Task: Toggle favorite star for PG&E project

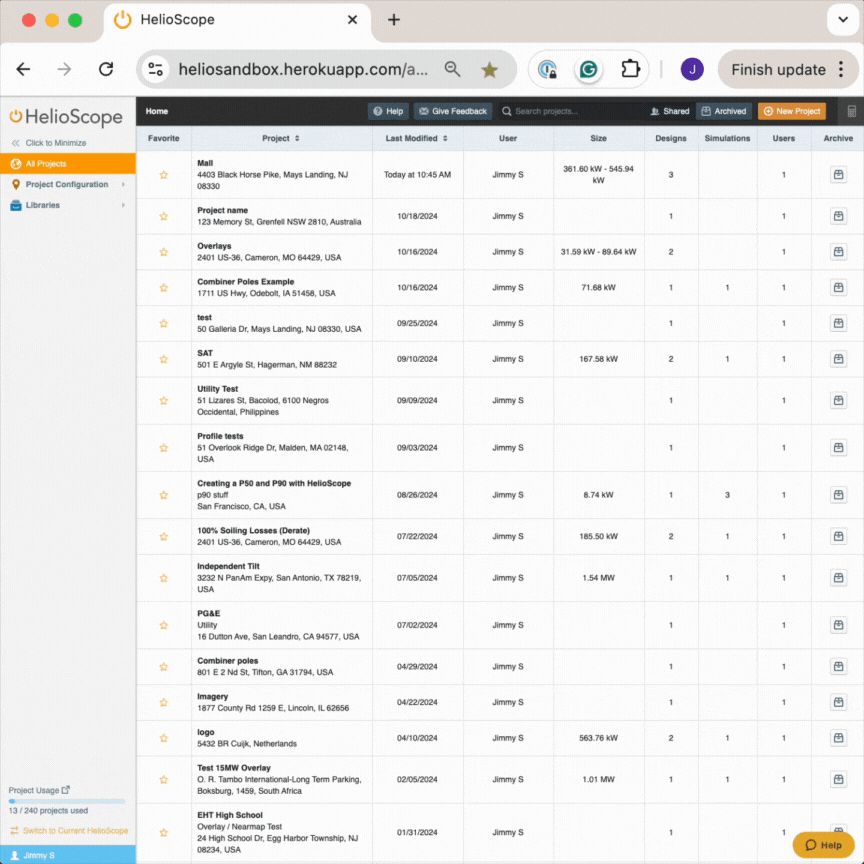Action: [x=164, y=625]
